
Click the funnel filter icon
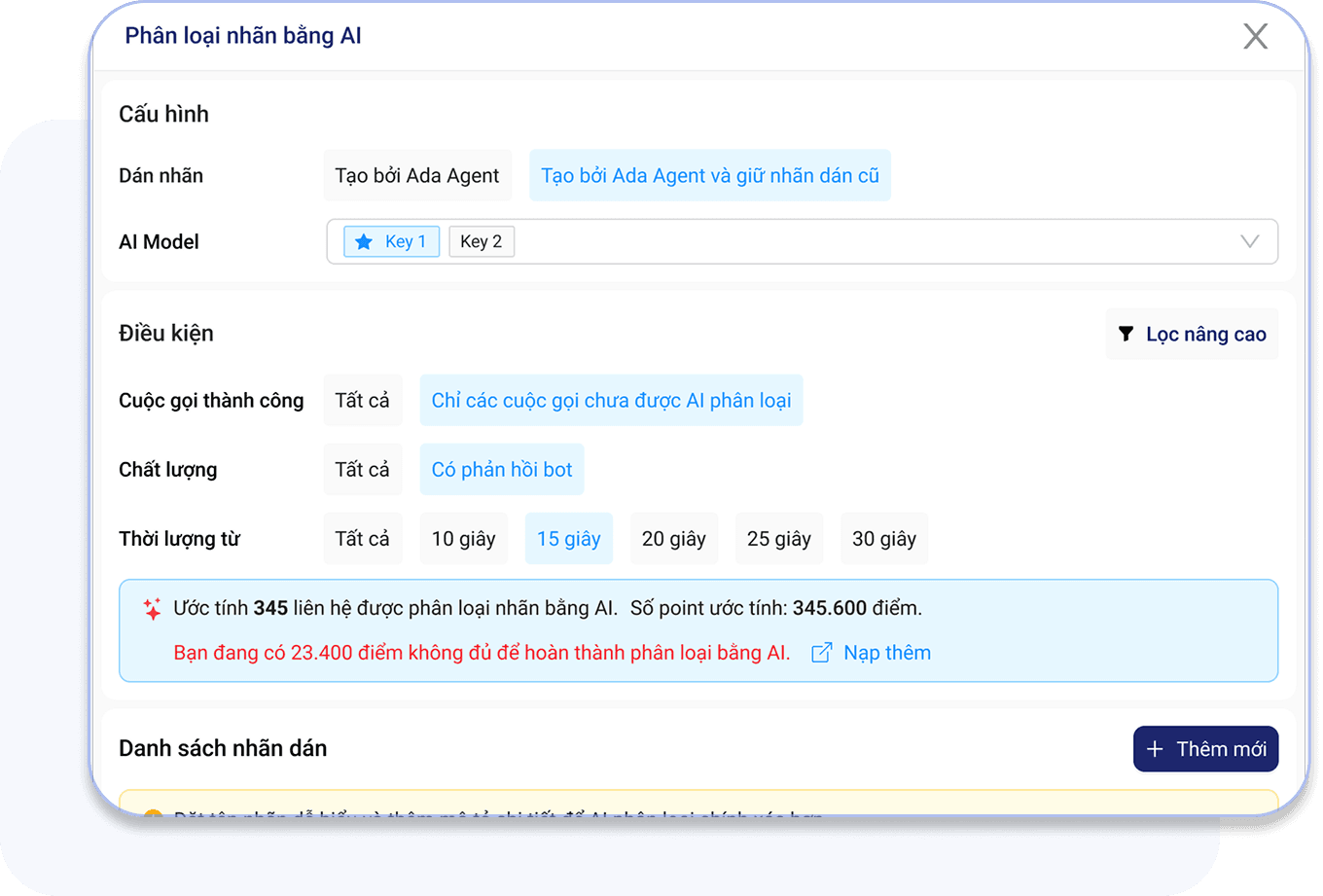[x=1126, y=334]
